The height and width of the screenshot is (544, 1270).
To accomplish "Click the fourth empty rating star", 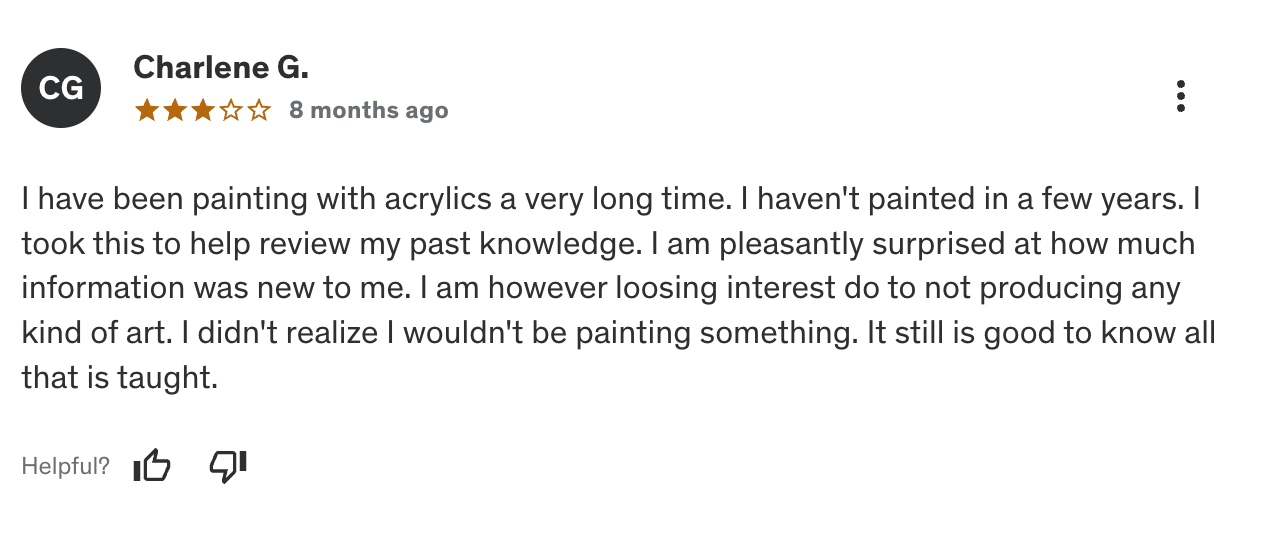I will (x=231, y=110).
